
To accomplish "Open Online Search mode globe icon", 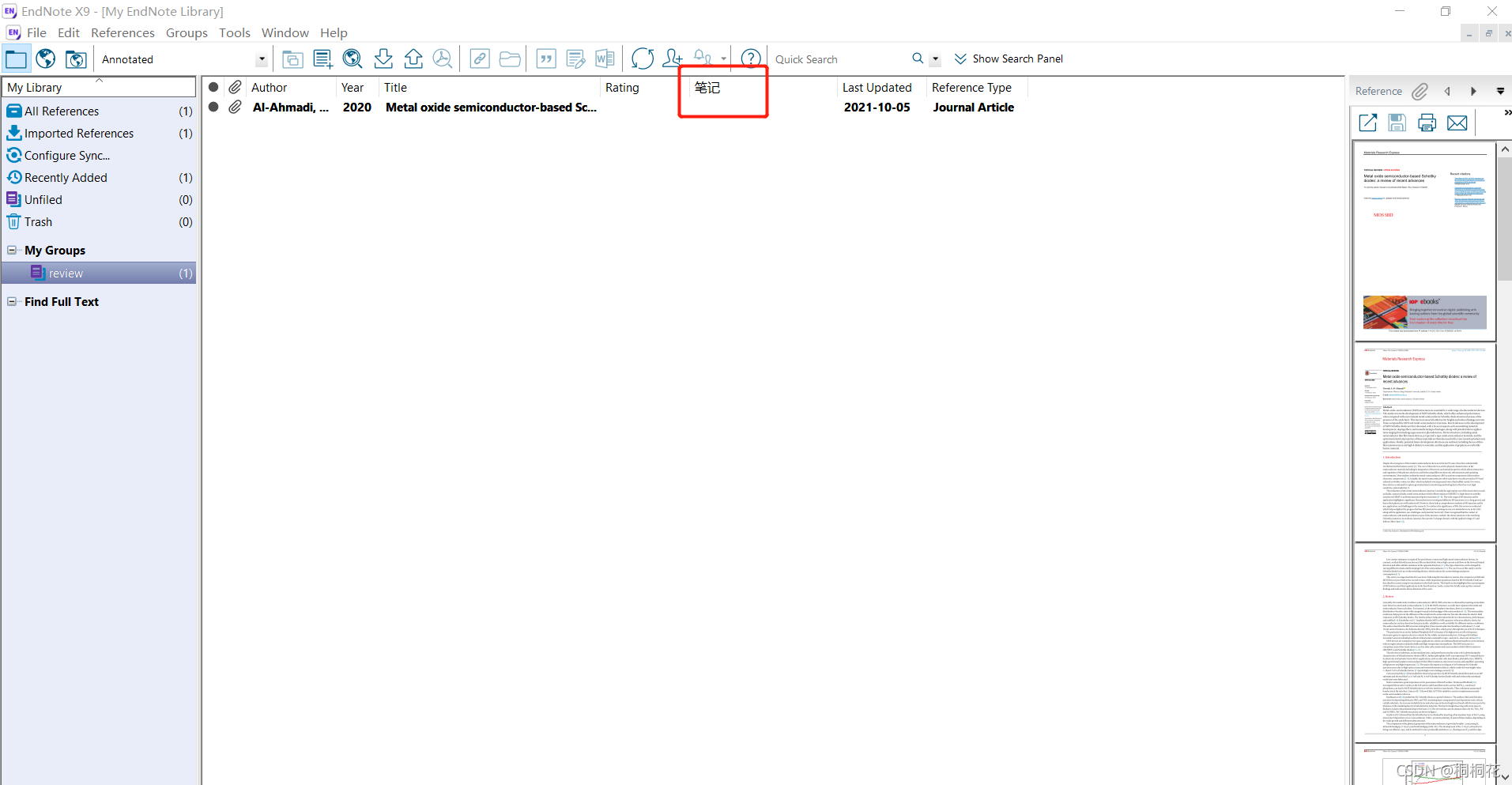I will tap(45, 58).
